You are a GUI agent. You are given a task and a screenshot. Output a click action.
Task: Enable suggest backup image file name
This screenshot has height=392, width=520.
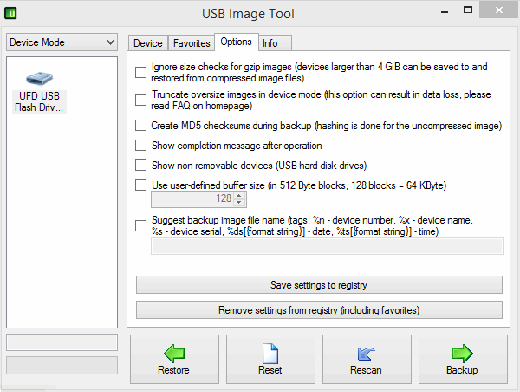(x=140, y=225)
